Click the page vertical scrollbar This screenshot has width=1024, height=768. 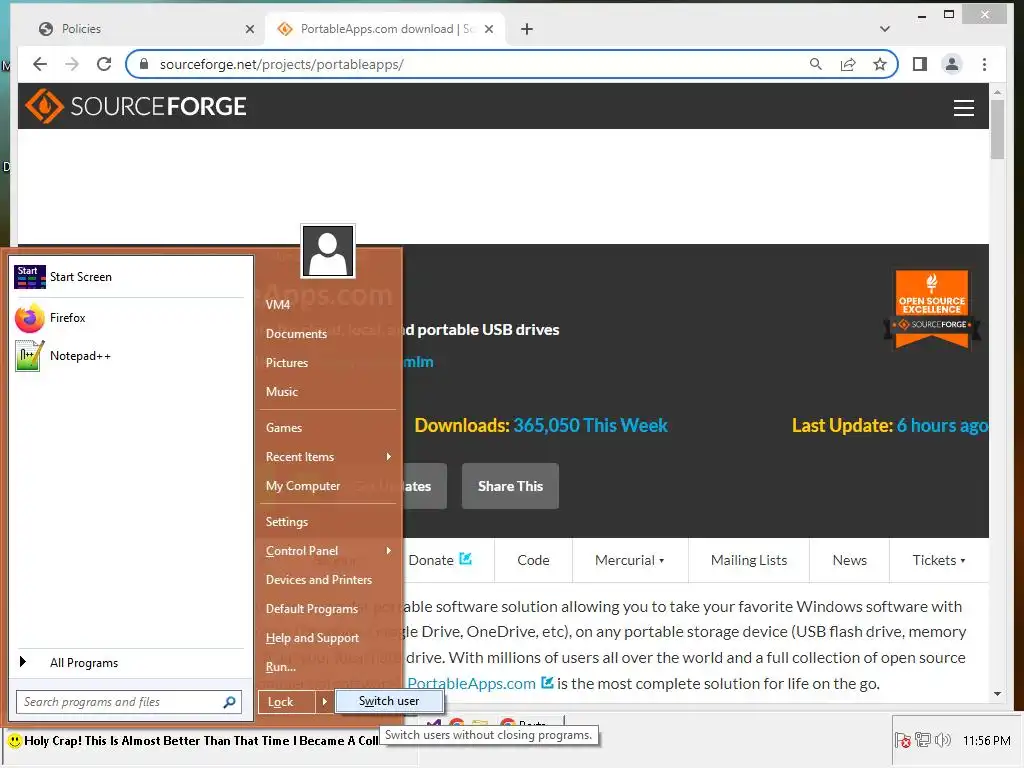coord(997,128)
